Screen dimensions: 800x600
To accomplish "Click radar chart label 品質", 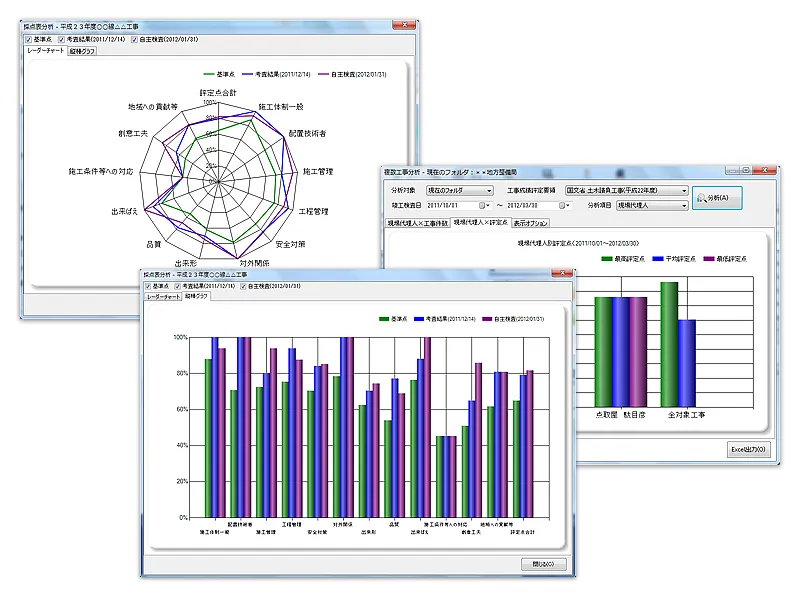I will point(154,244).
